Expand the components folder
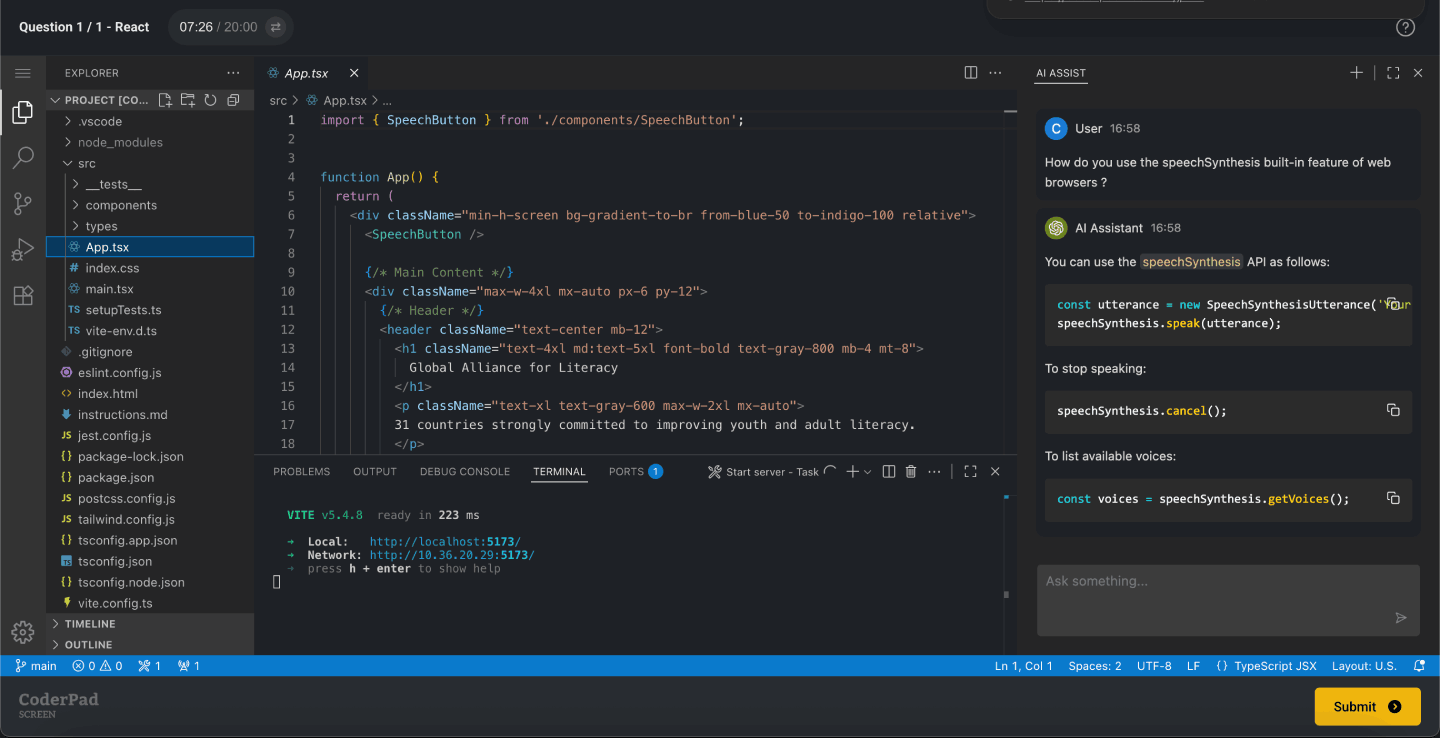The height and width of the screenshot is (738, 1440). [121, 205]
